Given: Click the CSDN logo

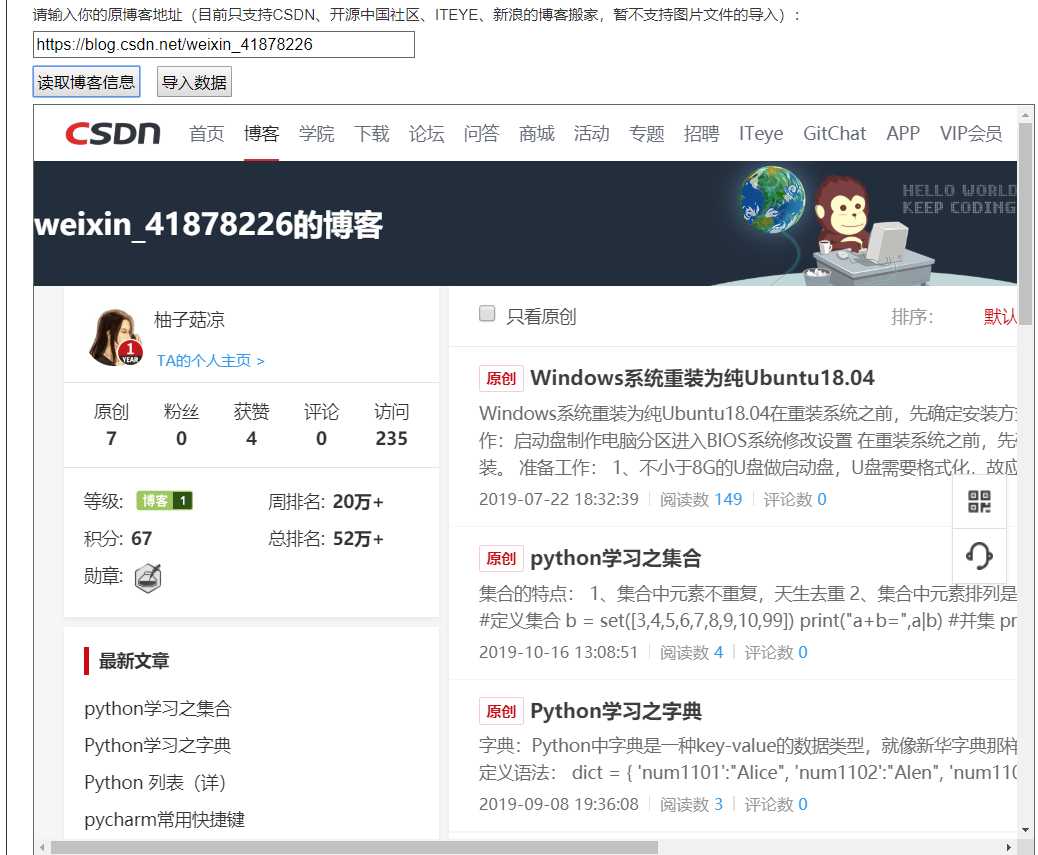Looking at the screenshot, I should point(113,134).
